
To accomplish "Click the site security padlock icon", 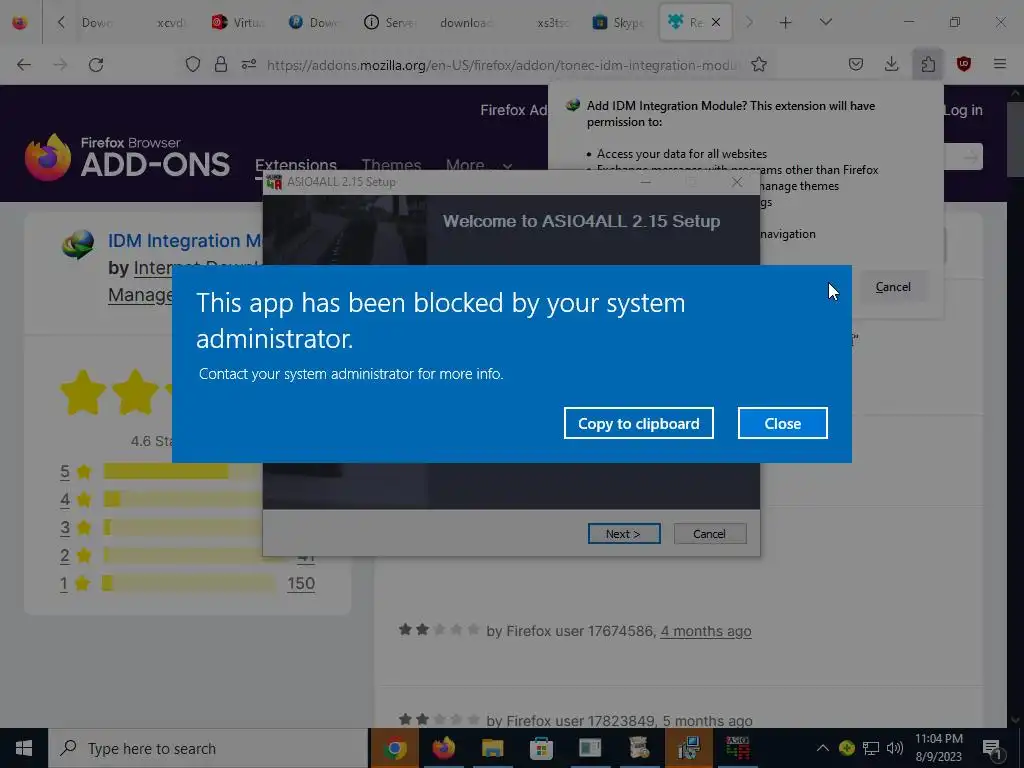I will click(x=221, y=65).
